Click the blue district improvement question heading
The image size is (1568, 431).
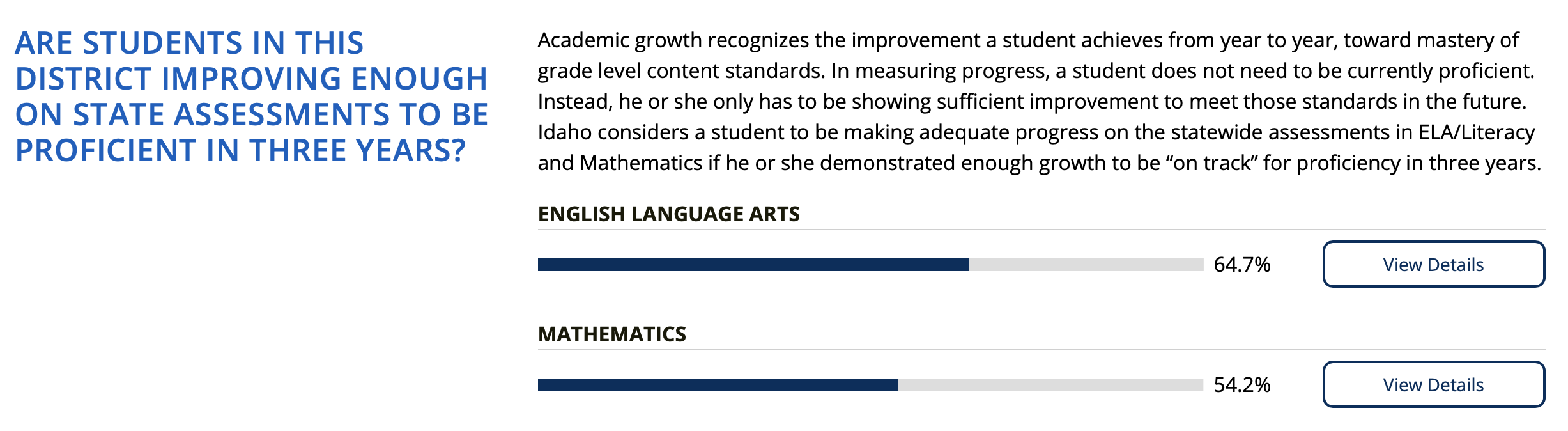coord(252,97)
